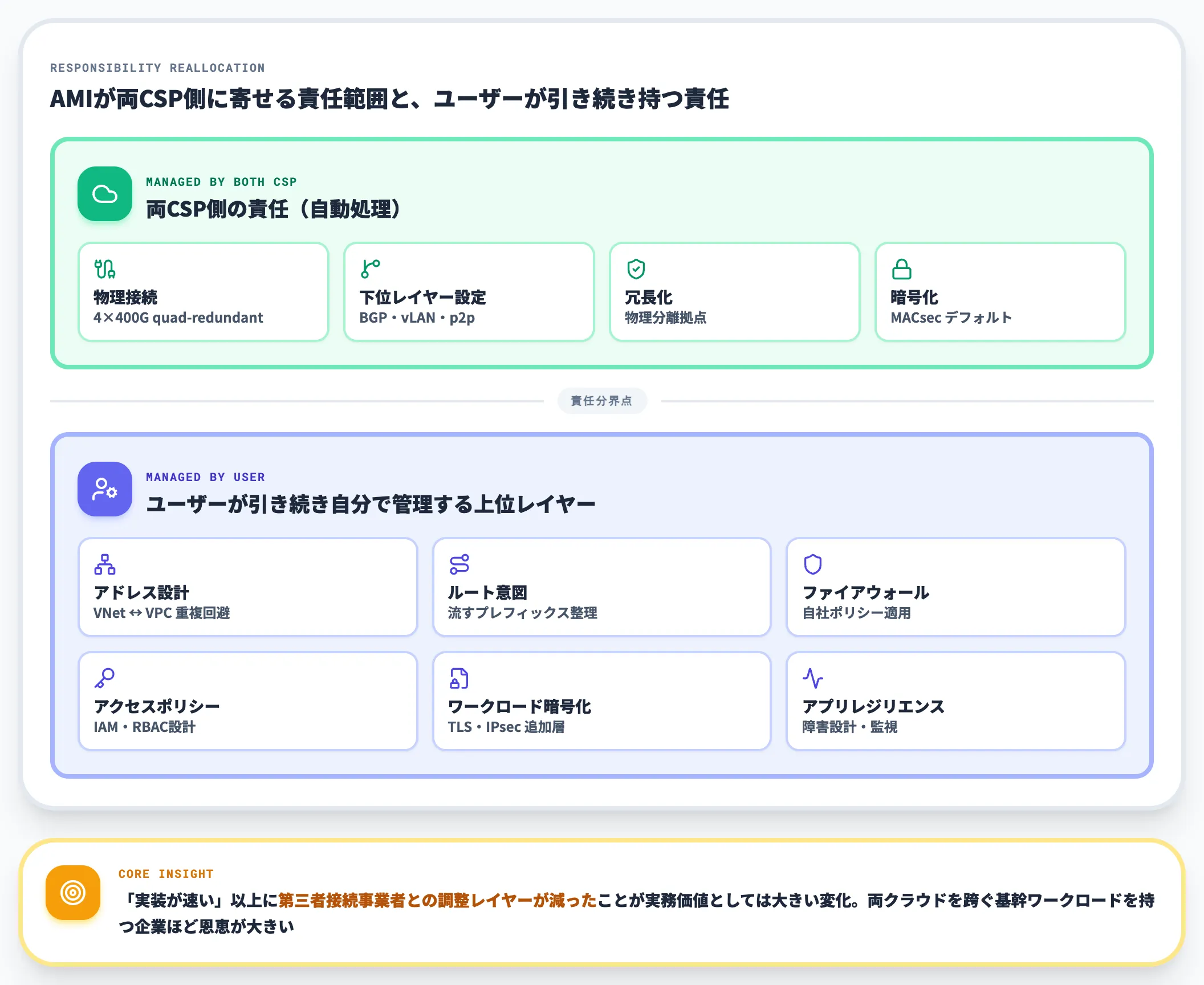This screenshot has height=985, width=1204.
Task: Click the CORE INSIGHT label
Action: (x=166, y=874)
